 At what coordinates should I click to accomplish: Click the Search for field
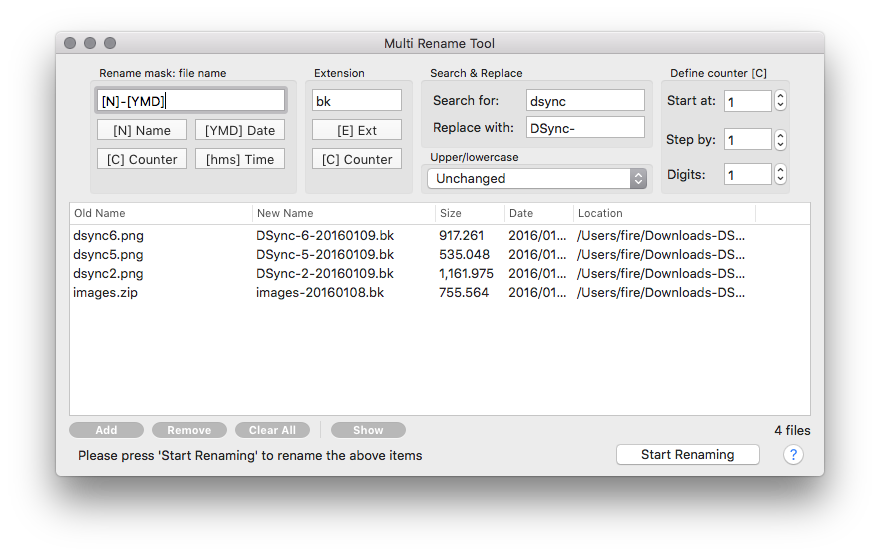(x=585, y=101)
